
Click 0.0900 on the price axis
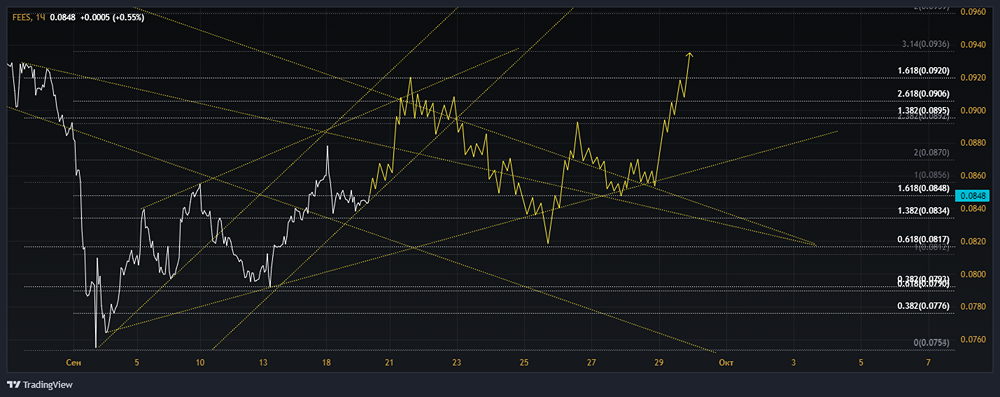click(x=973, y=110)
